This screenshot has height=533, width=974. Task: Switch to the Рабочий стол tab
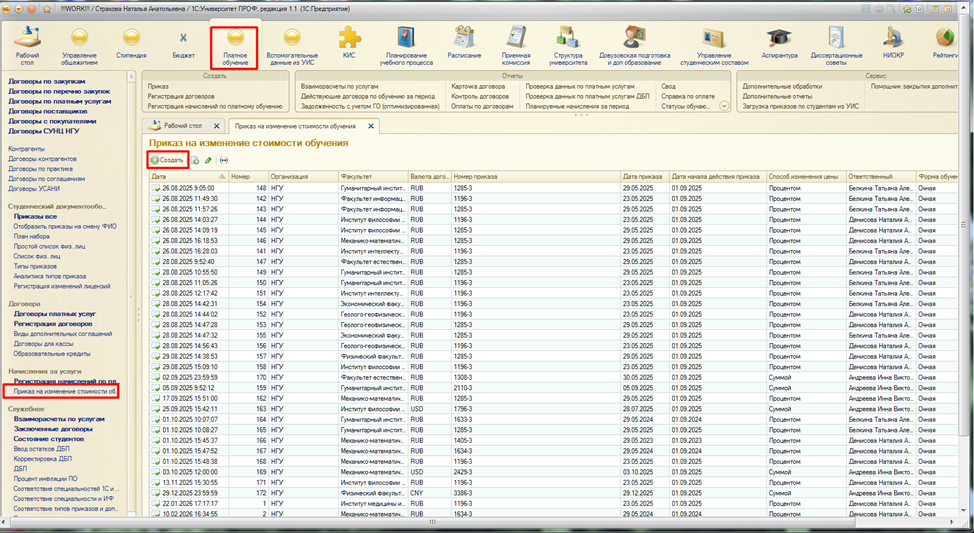tap(182, 126)
